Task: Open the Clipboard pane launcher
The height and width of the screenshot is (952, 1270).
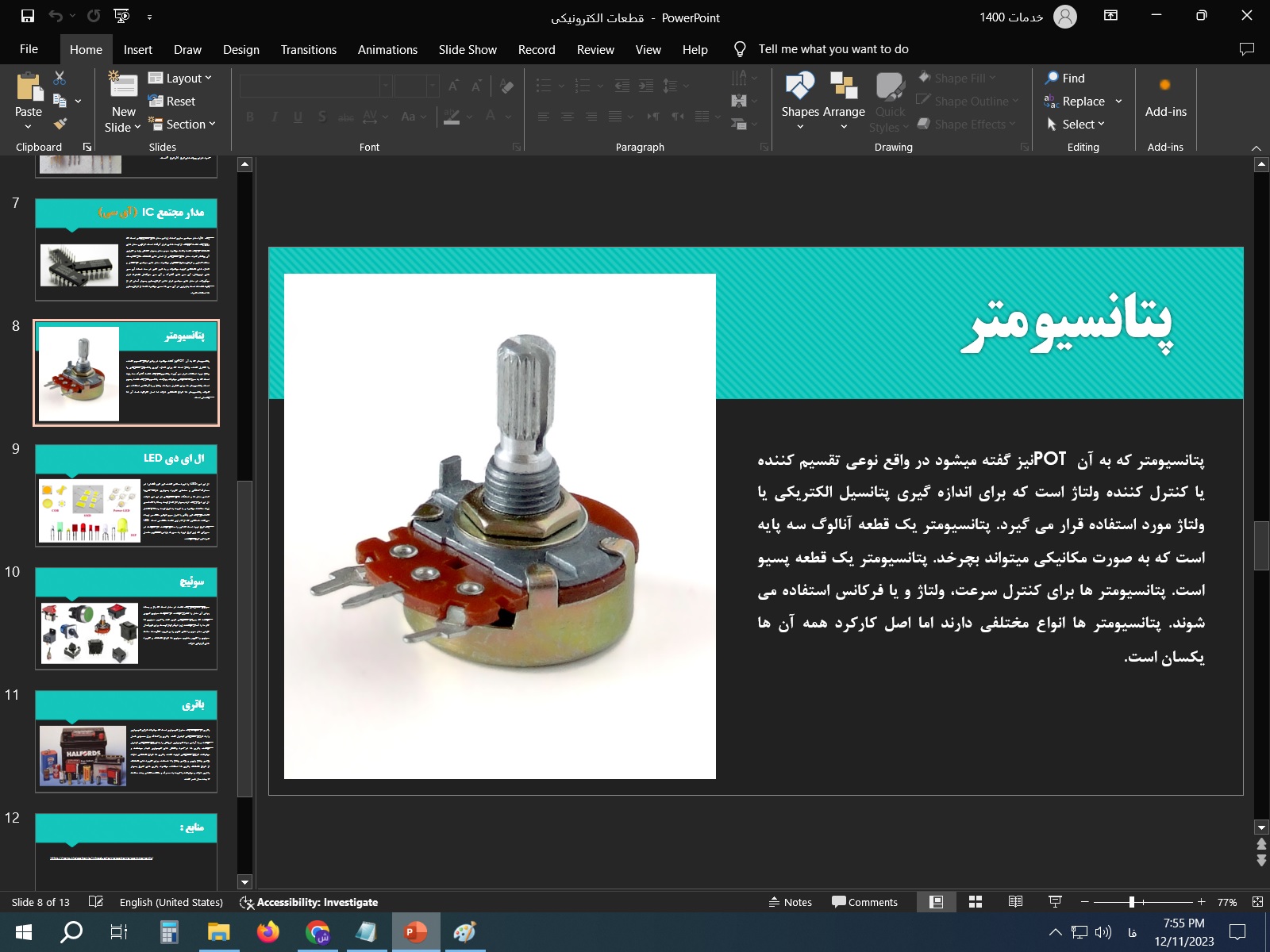Action: coord(87,147)
